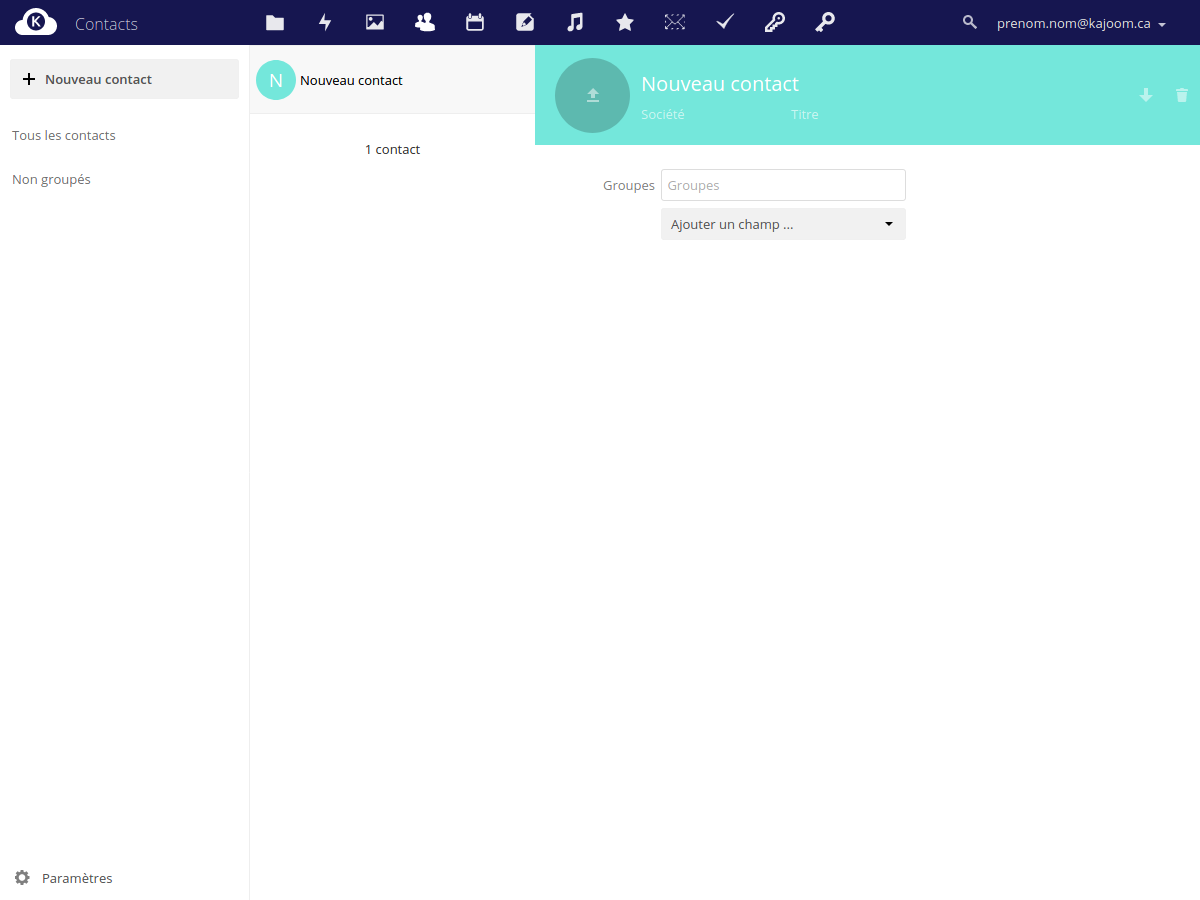The image size is (1200, 900).
Task: Download the contact with the arrow icon
Action: click(x=1146, y=95)
